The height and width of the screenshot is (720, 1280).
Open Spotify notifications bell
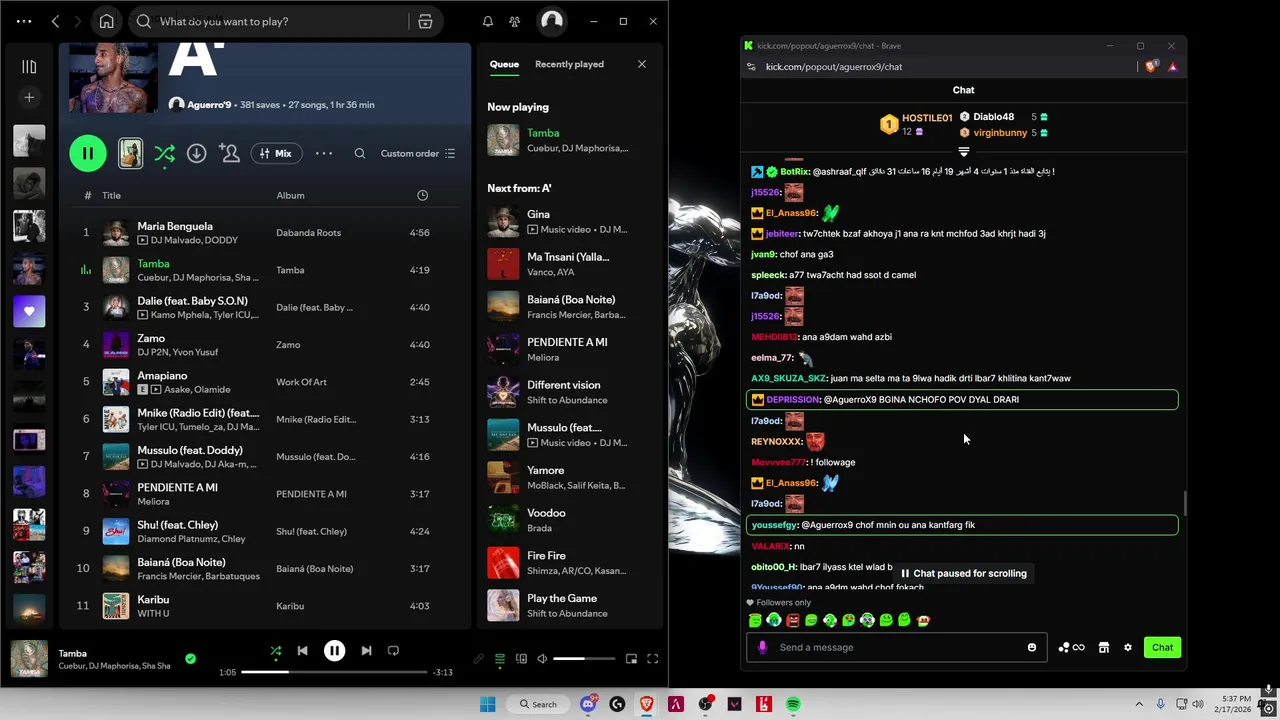pyautogui.click(x=488, y=21)
